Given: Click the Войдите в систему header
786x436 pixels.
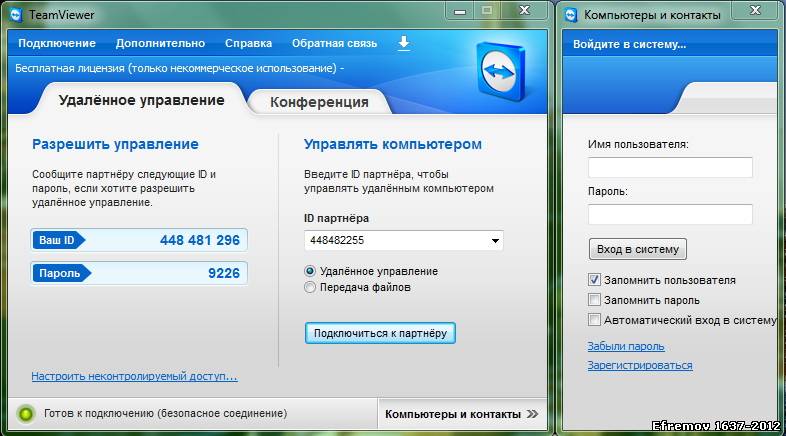Looking at the screenshot, I should point(630,44).
